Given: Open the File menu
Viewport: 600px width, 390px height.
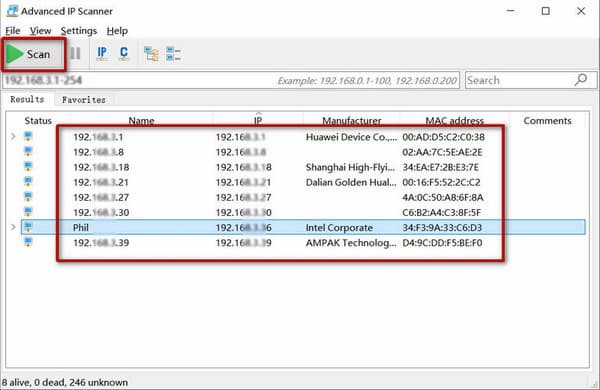Looking at the screenshot, I should 13,31.
